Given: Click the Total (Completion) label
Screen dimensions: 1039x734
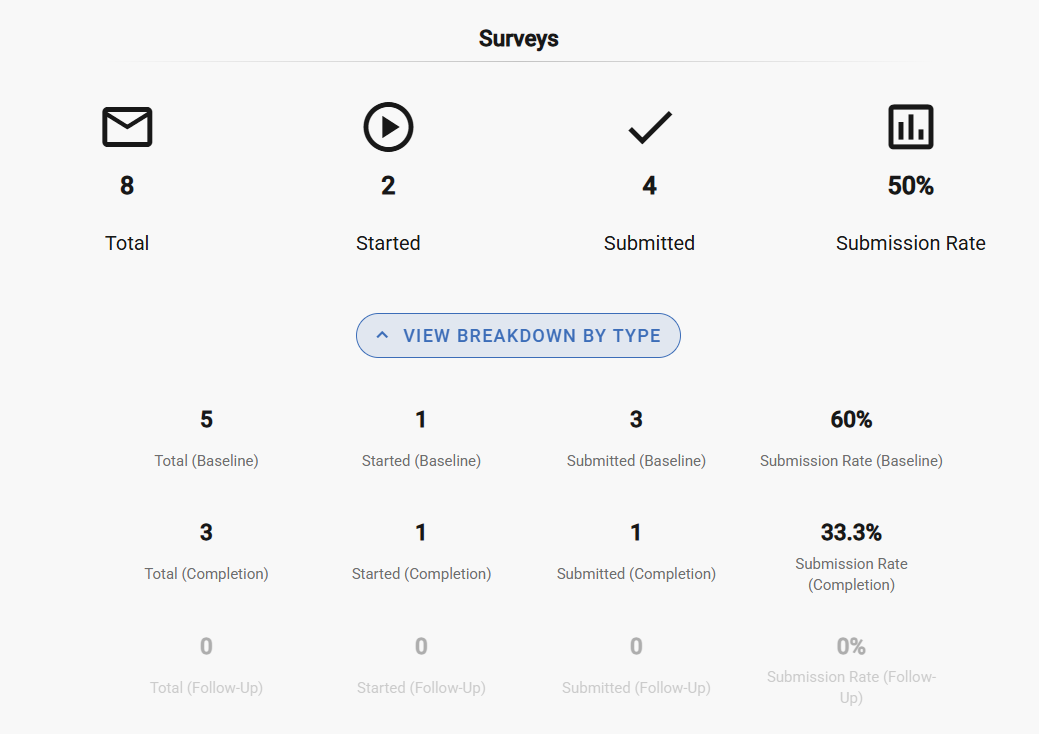Looking at the screenshot, I should (206, 574).
